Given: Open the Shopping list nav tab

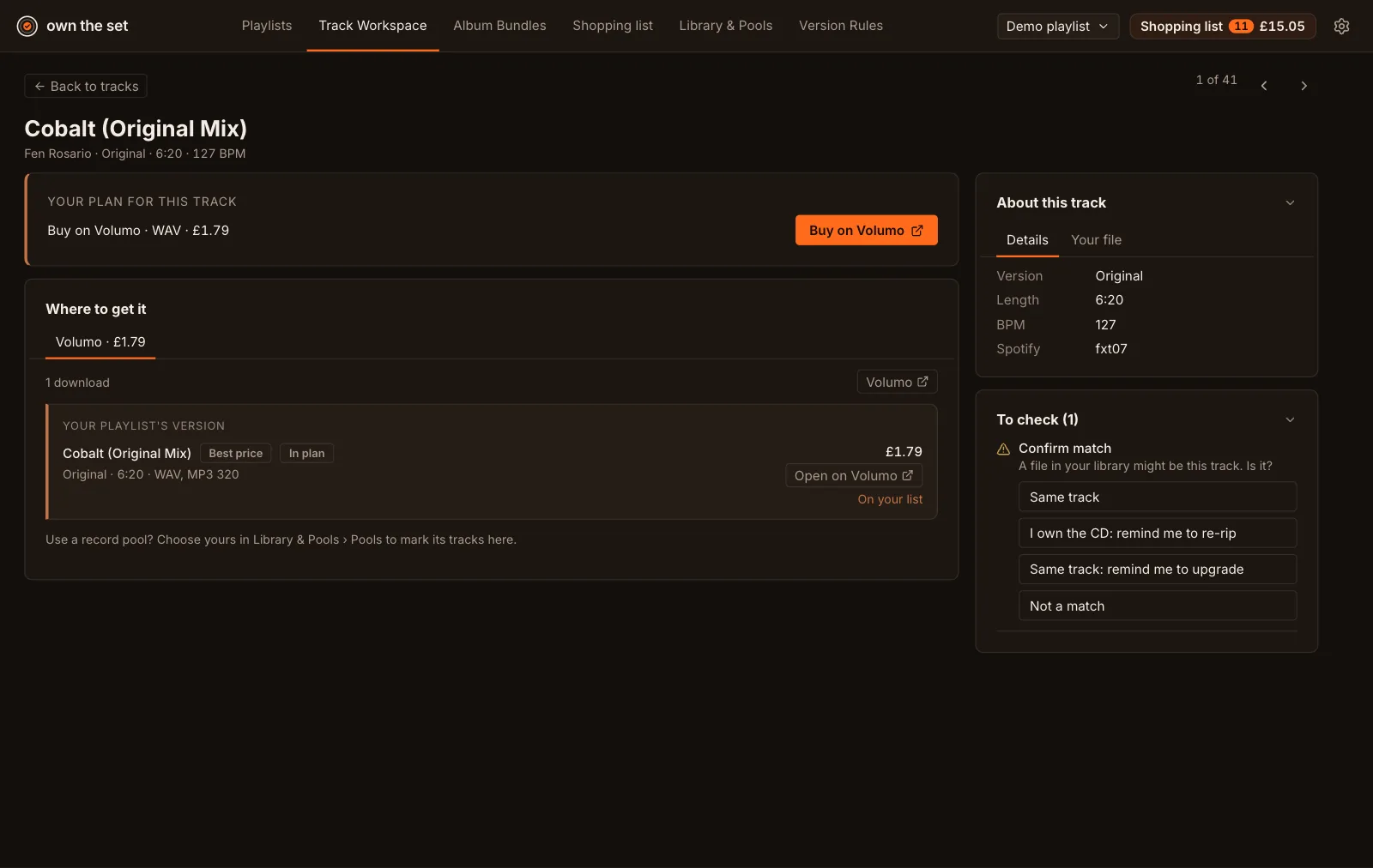Looking at the screenshot, I should [x=613, y=26].
